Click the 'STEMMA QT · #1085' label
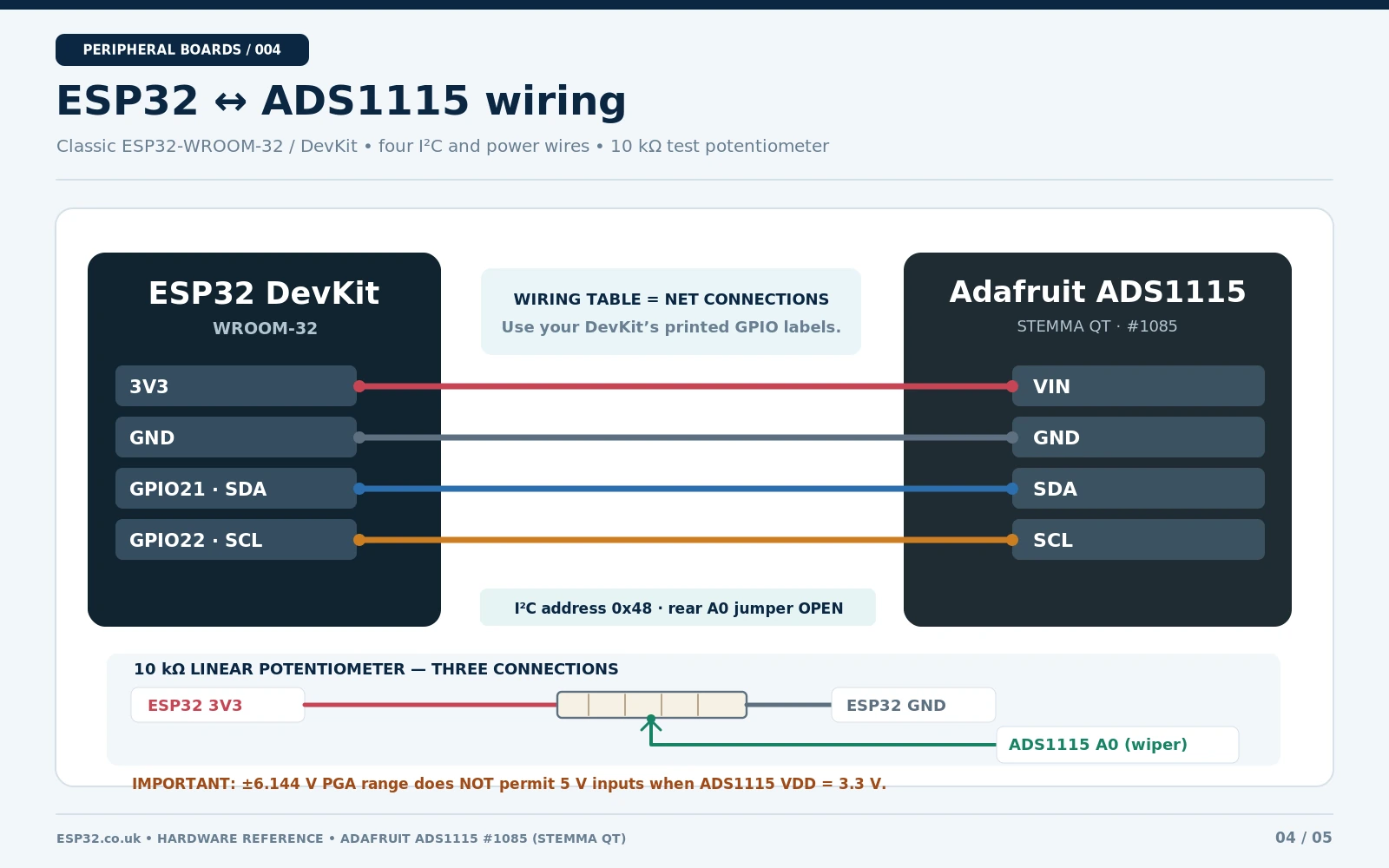The width and height of the screenshot is (1389, 868). [x=1097, y=326]
